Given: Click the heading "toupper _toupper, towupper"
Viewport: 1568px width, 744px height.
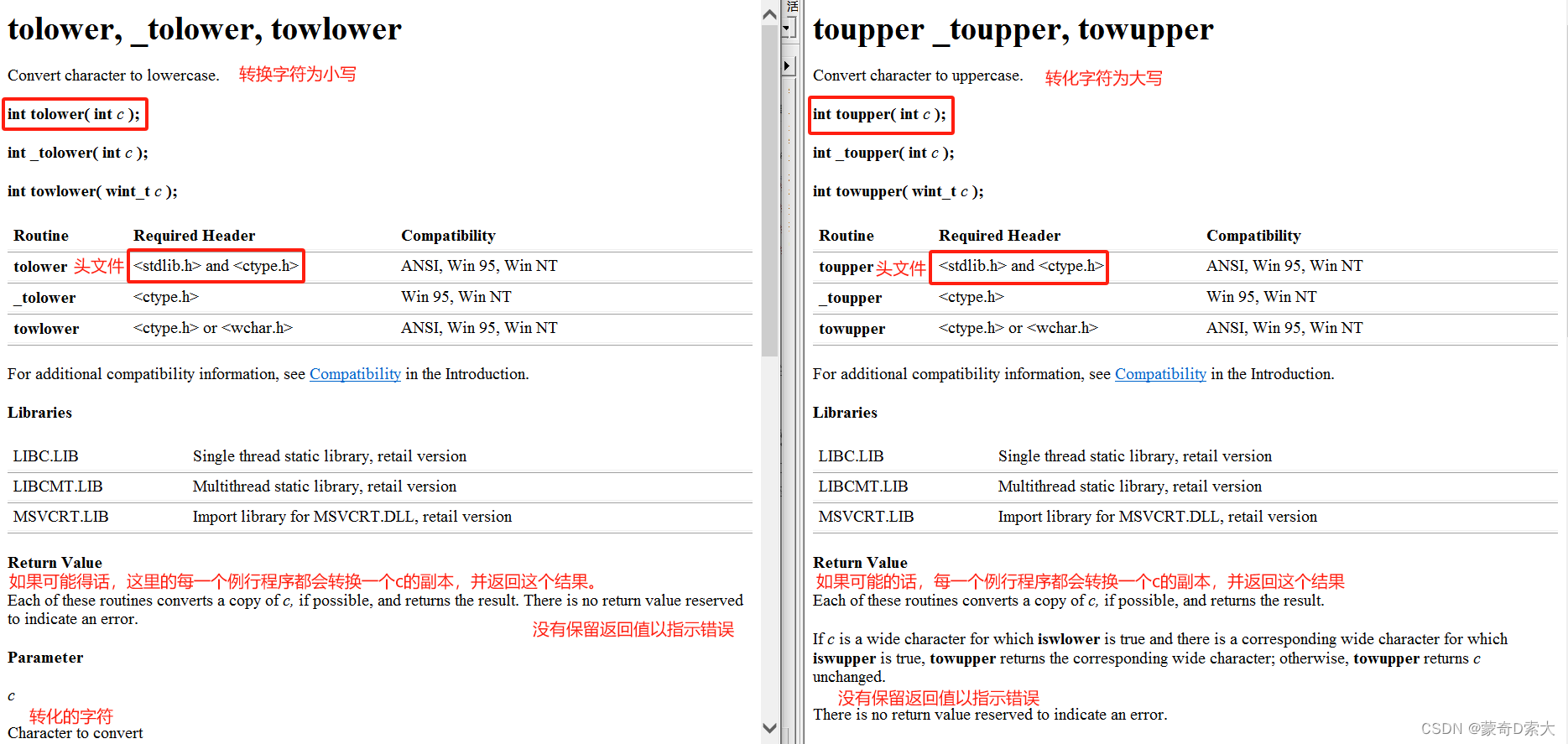Looking at the screenshot, I should point(1013,30).
